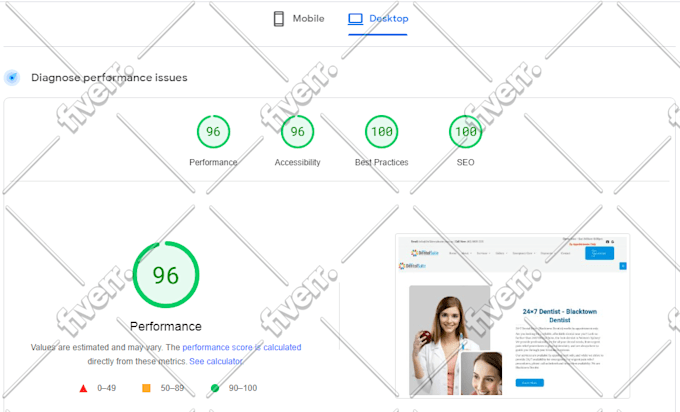Follow the 'performance score is calculated' link
The height and width of the screenshot is (412, 680).
pyautogui.click(x=242, y=347)
